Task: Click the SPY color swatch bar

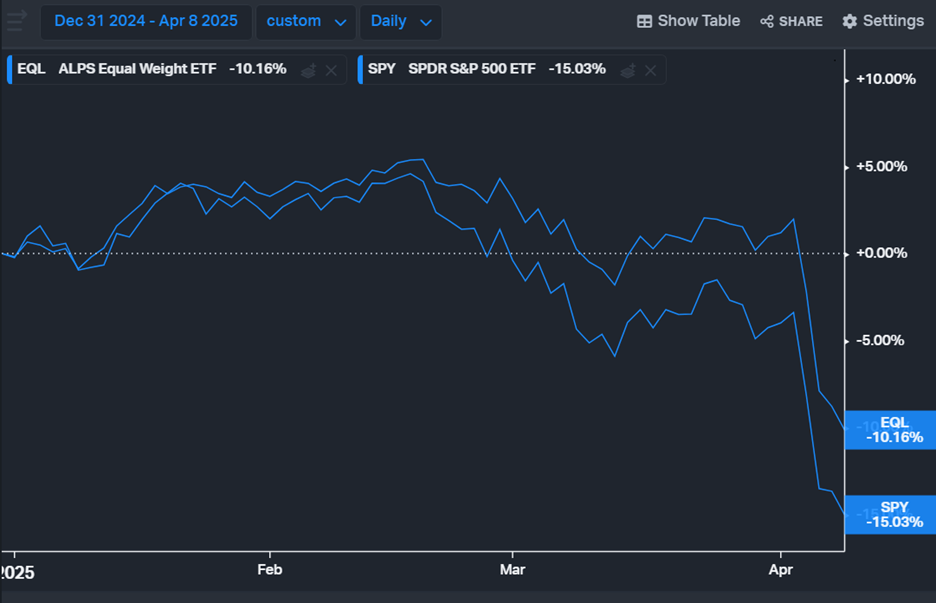Action: pos(360,69)
